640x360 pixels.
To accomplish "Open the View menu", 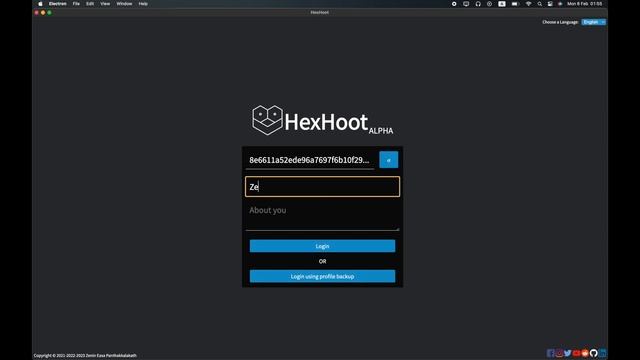I will (x=105, y=4).
